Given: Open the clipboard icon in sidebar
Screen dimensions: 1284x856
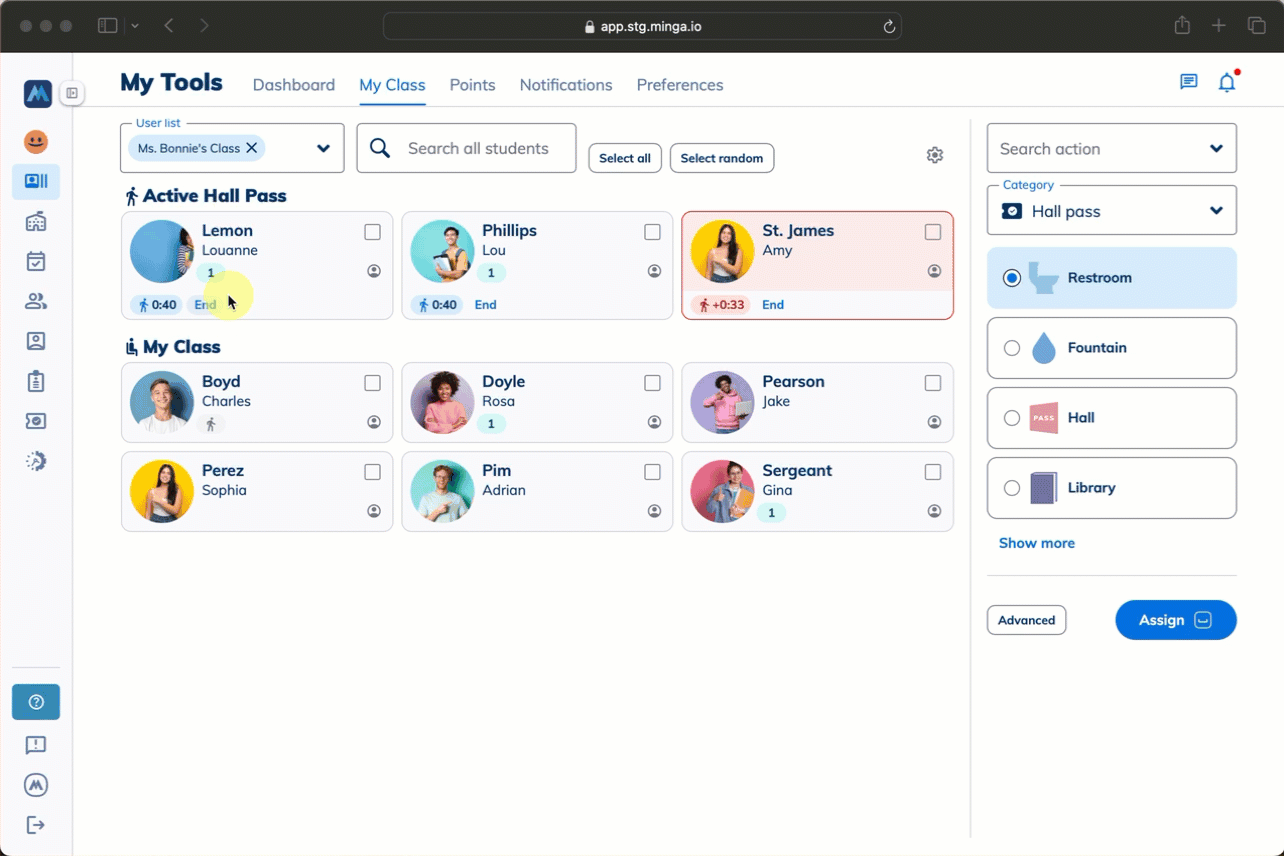Looking at the screenshot, I should tap(36, 381).
